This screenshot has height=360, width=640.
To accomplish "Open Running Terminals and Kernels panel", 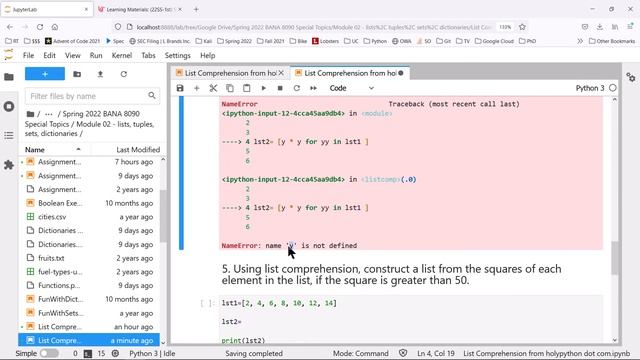I will [x=9, y=107].
